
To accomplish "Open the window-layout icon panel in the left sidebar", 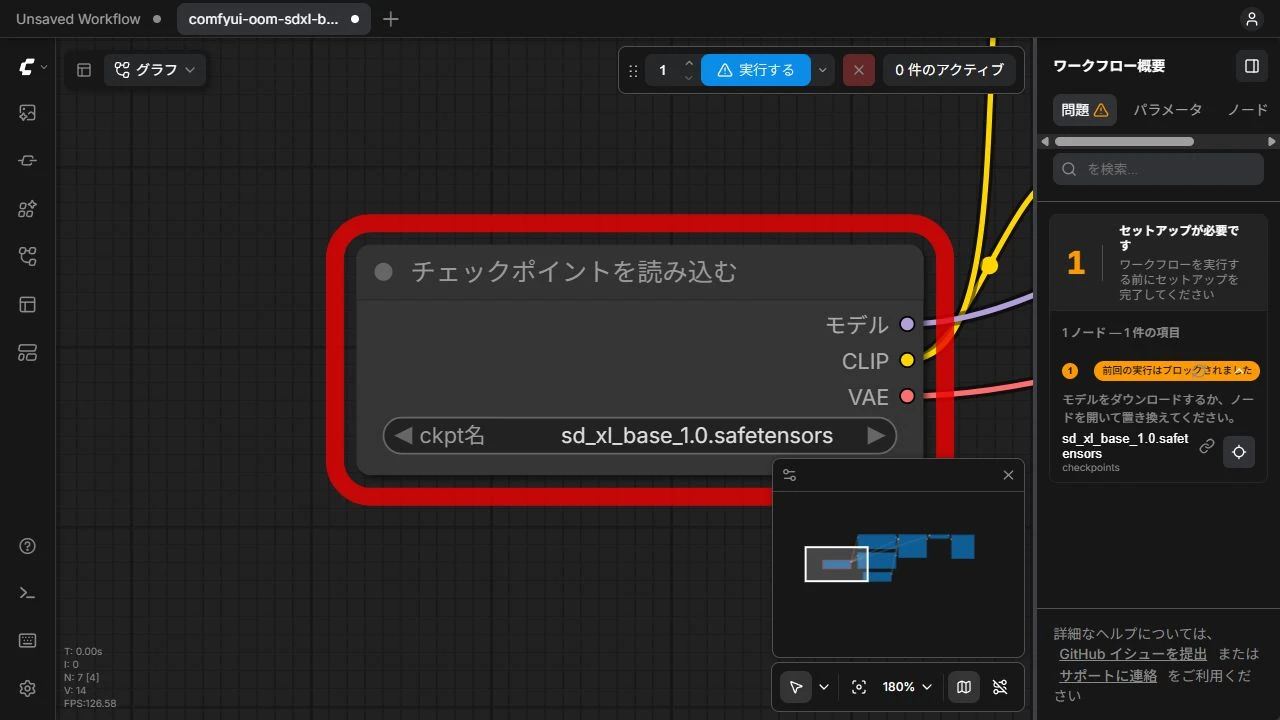I will [27, 305].
